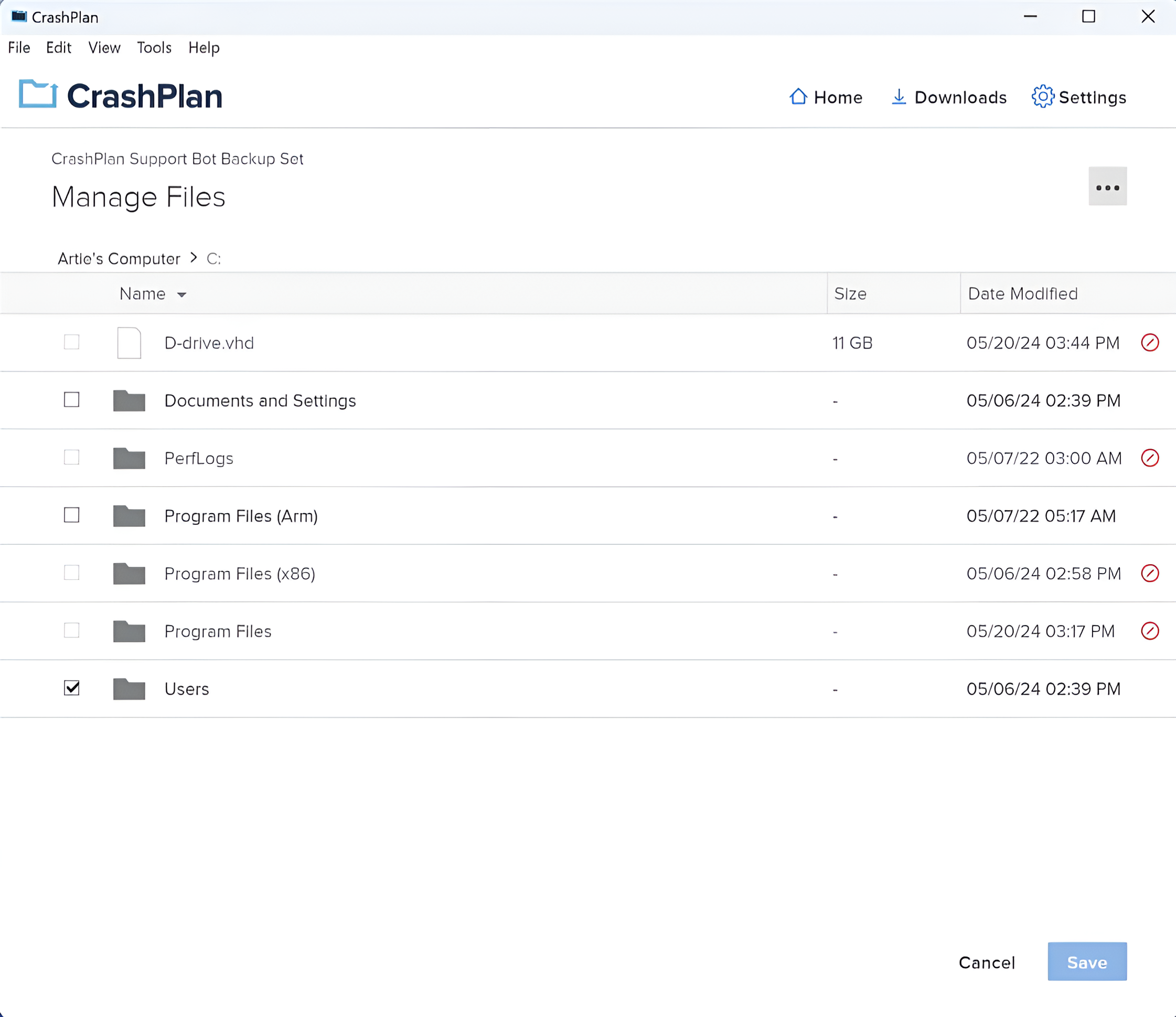This screenshot has height=1017, width=1176.
Task: Click the Documents and Settings folder icon
Action: point(129,401)
